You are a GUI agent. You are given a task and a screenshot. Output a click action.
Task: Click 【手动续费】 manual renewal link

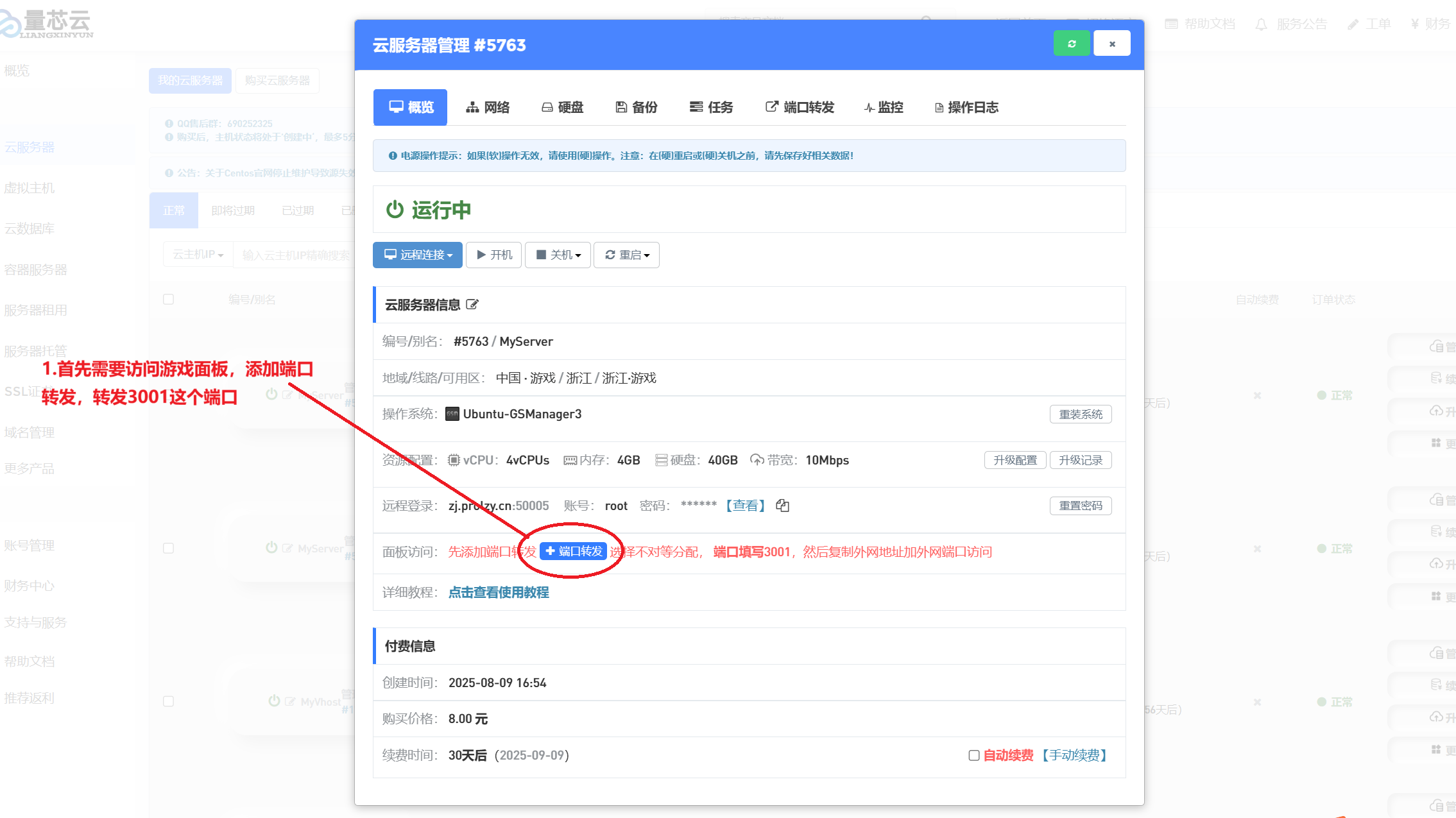(1074, 755)
